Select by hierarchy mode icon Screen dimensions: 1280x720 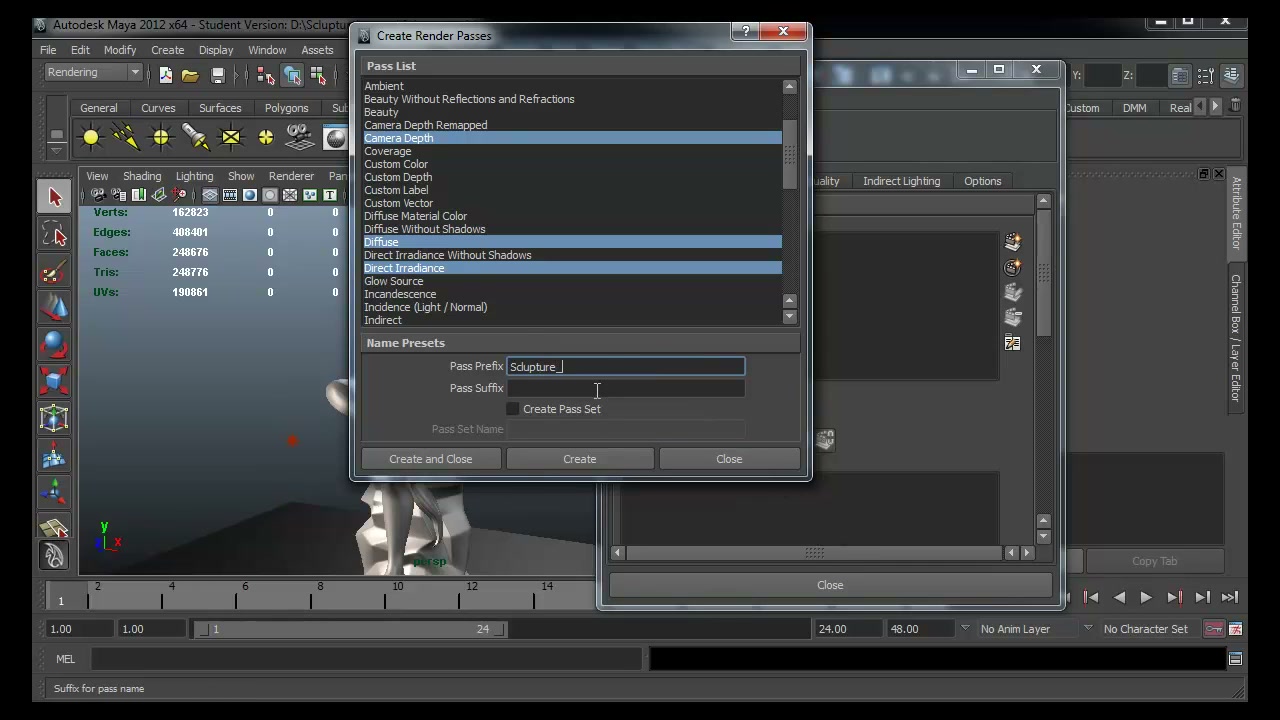[x=266, y=75]
